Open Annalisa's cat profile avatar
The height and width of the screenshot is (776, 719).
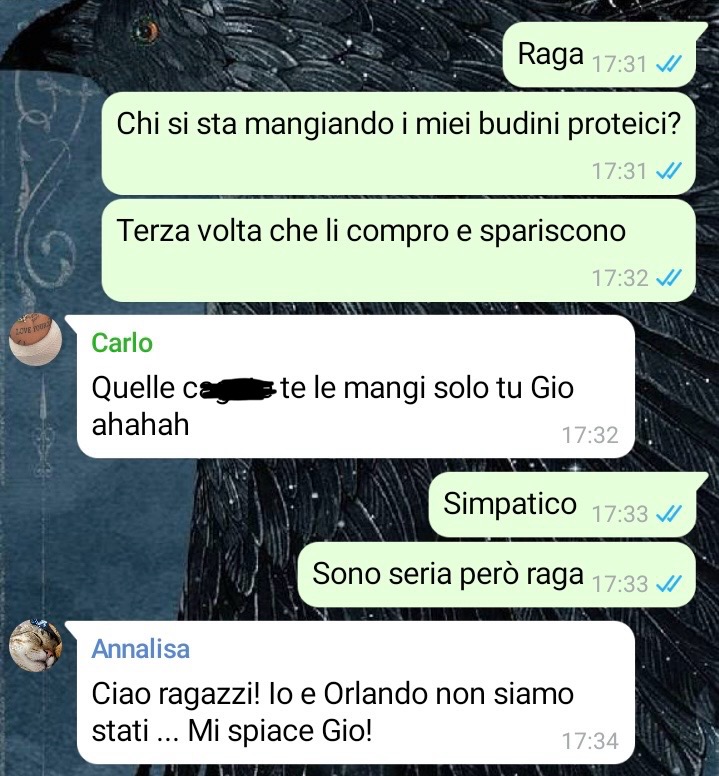[x=35, y=645]
